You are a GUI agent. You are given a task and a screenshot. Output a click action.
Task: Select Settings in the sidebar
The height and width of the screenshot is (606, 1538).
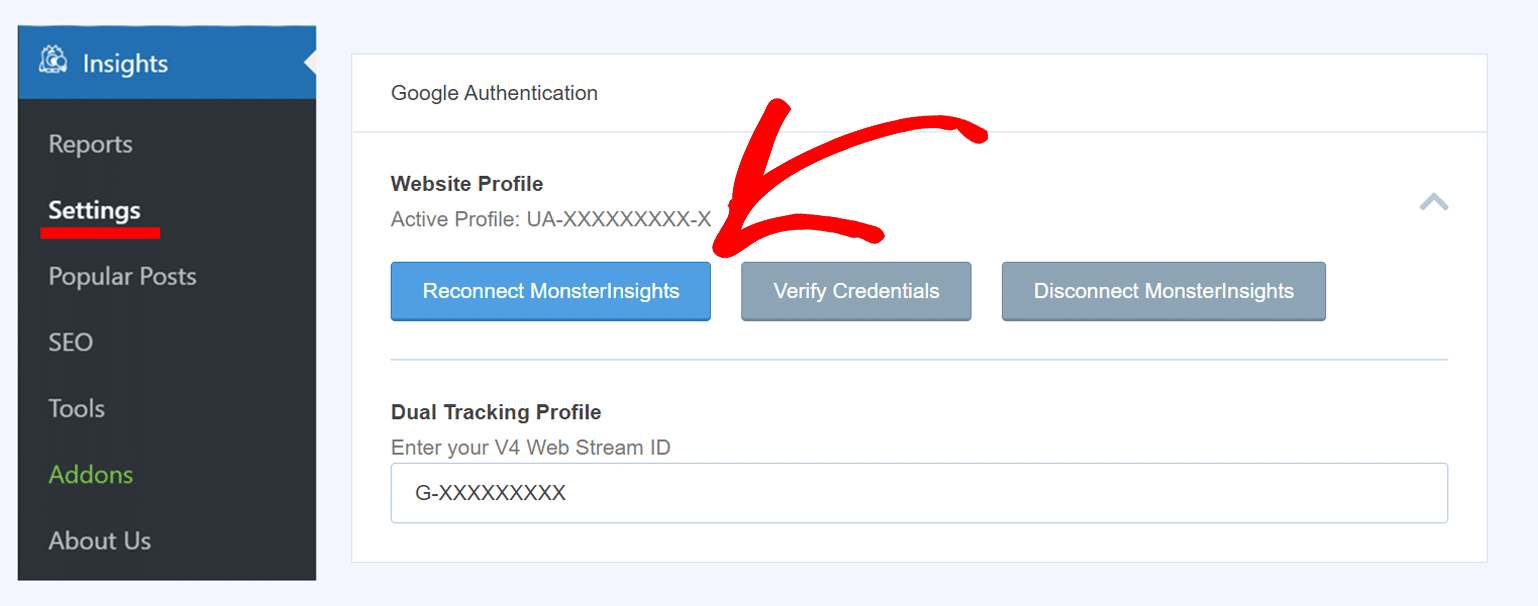click(x=95, y=210)
